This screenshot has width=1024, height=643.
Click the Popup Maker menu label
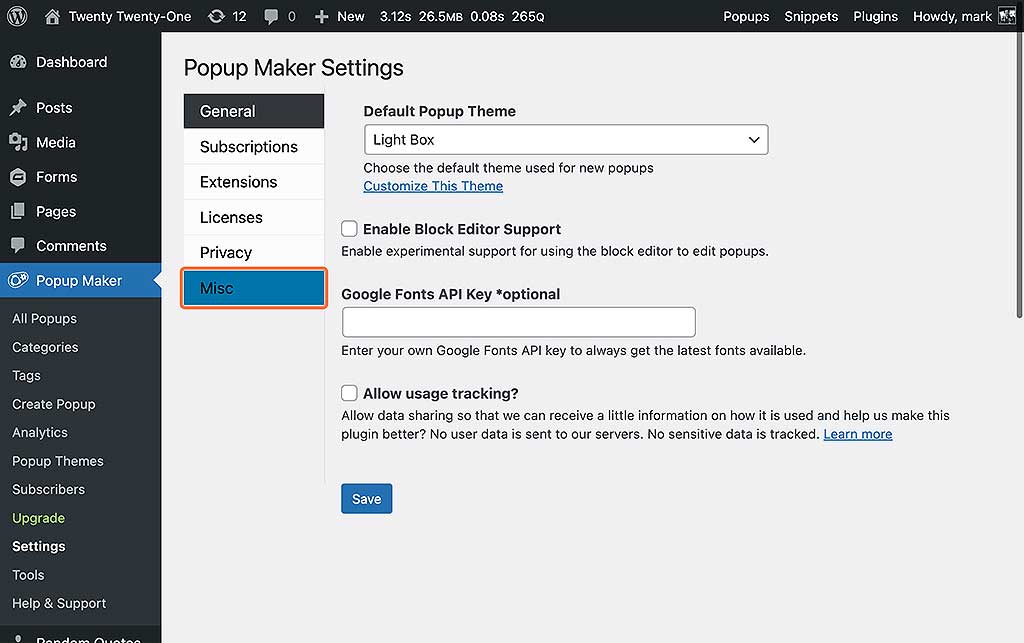pyautogui.click(x=79, y=281)
